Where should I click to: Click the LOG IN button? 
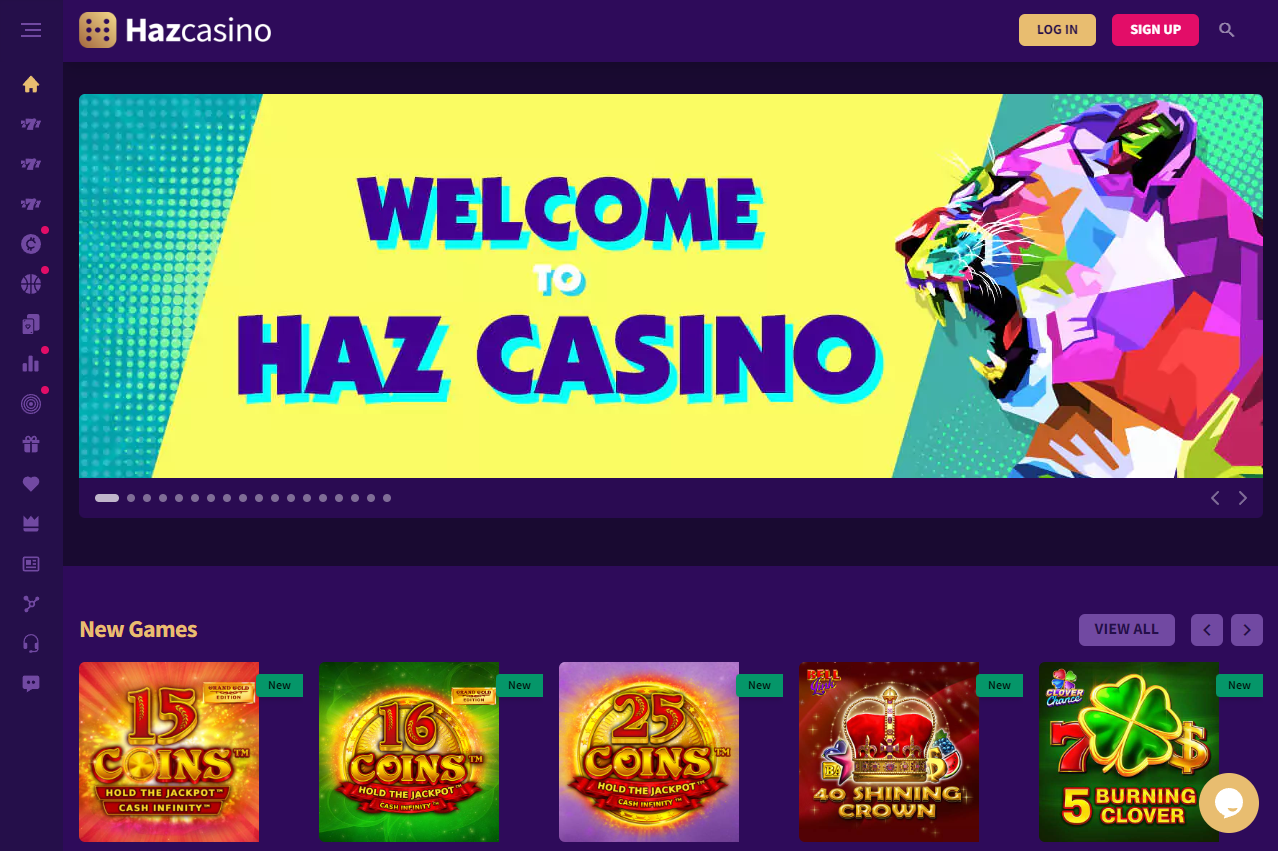(1057, 30)
